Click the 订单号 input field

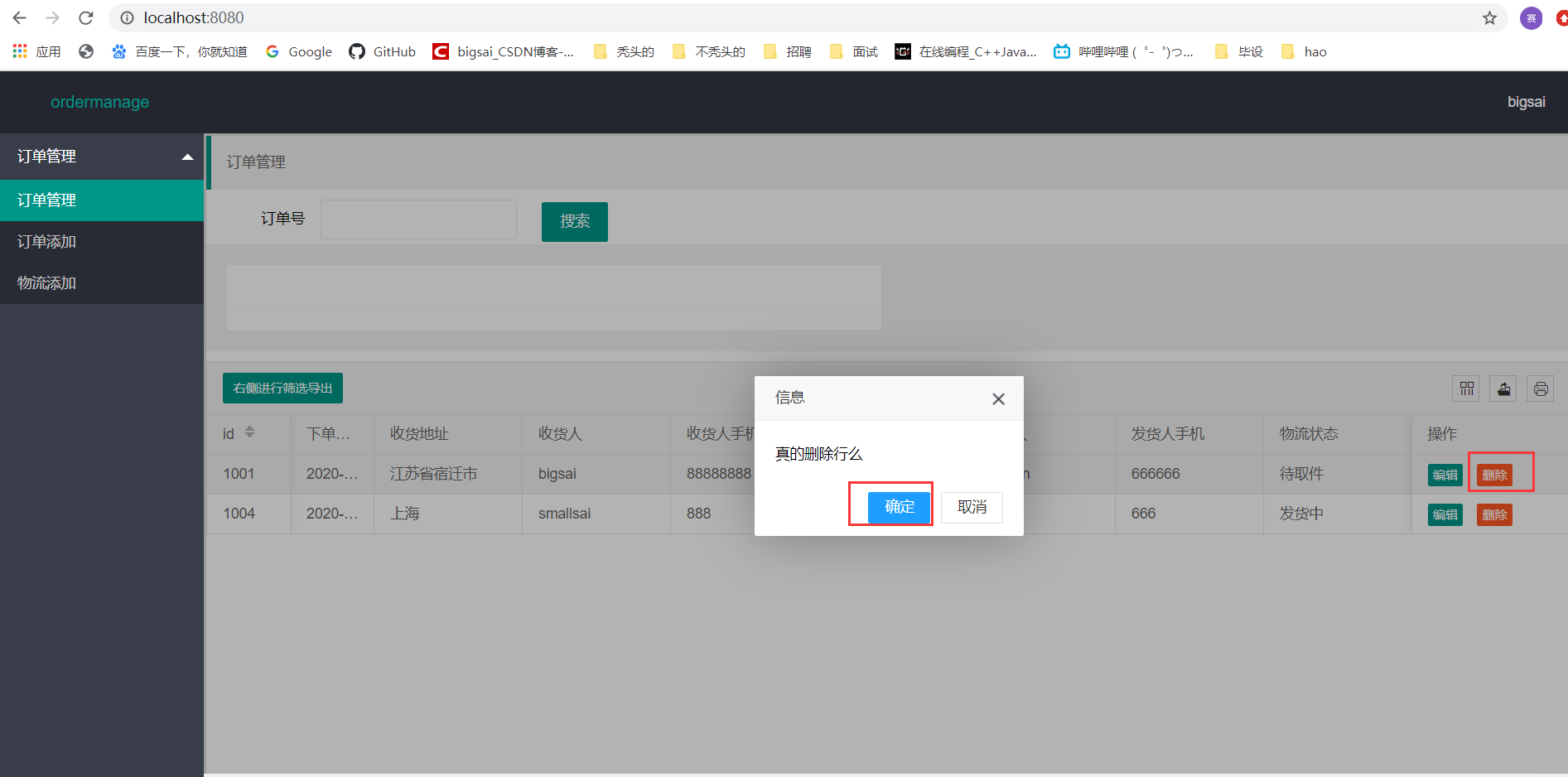417,219
